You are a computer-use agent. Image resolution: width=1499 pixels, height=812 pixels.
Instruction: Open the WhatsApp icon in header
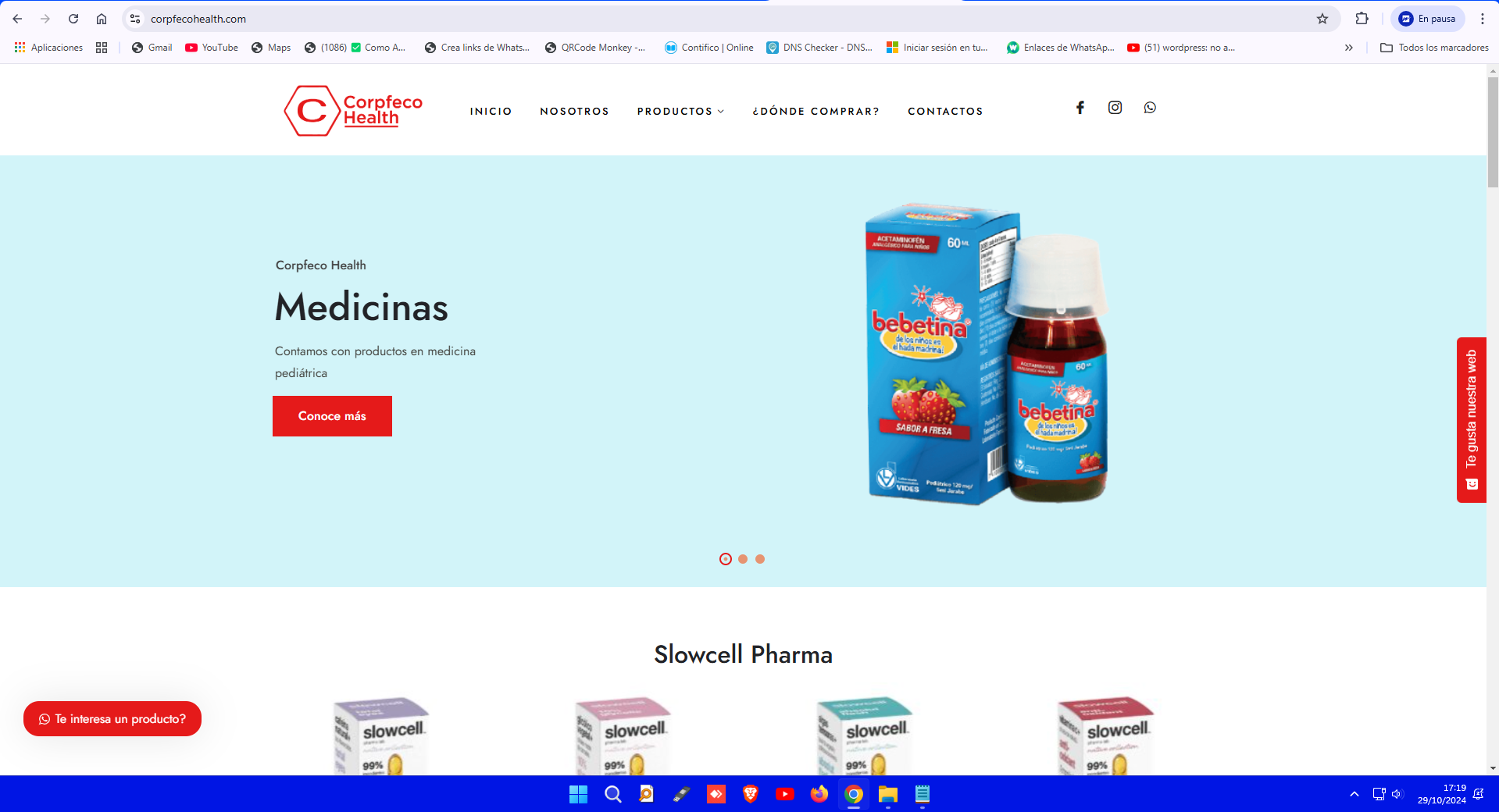pos(1150,108)
